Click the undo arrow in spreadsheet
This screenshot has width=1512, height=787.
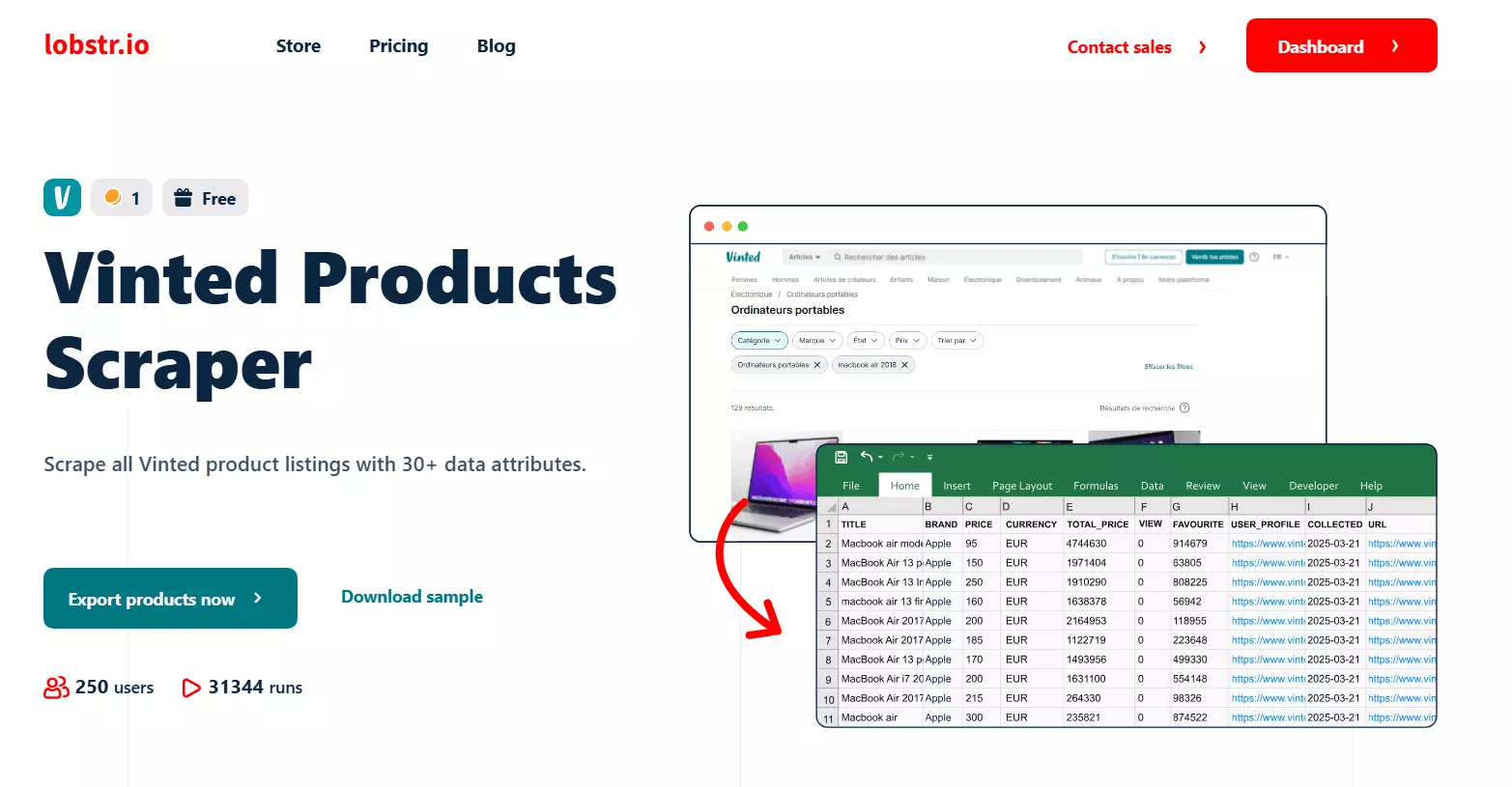pyautogui.click(x=867, y=457)
